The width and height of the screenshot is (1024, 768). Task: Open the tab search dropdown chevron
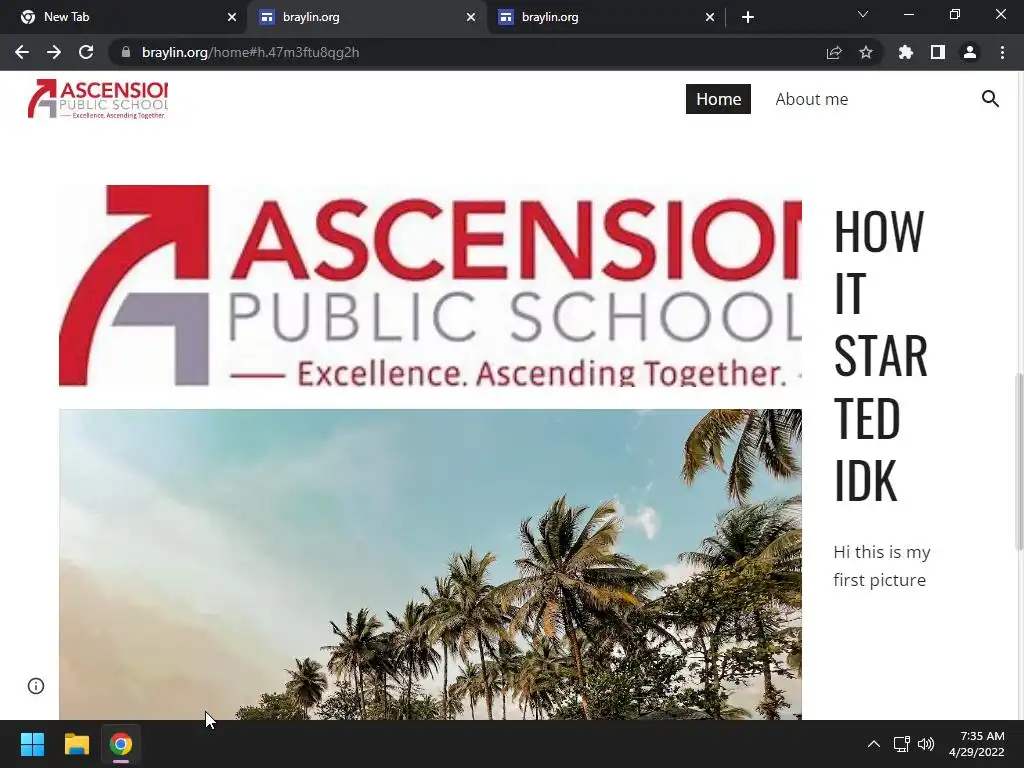pyautogui.click(x=863, y=14)
